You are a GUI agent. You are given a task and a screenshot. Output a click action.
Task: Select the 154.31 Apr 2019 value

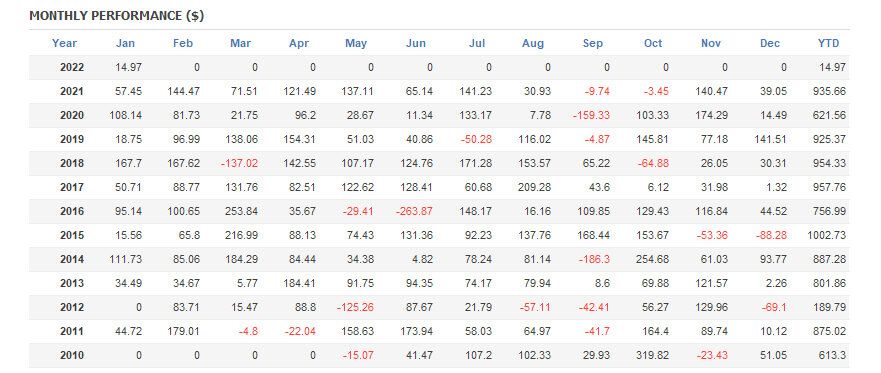pos(299,139)
